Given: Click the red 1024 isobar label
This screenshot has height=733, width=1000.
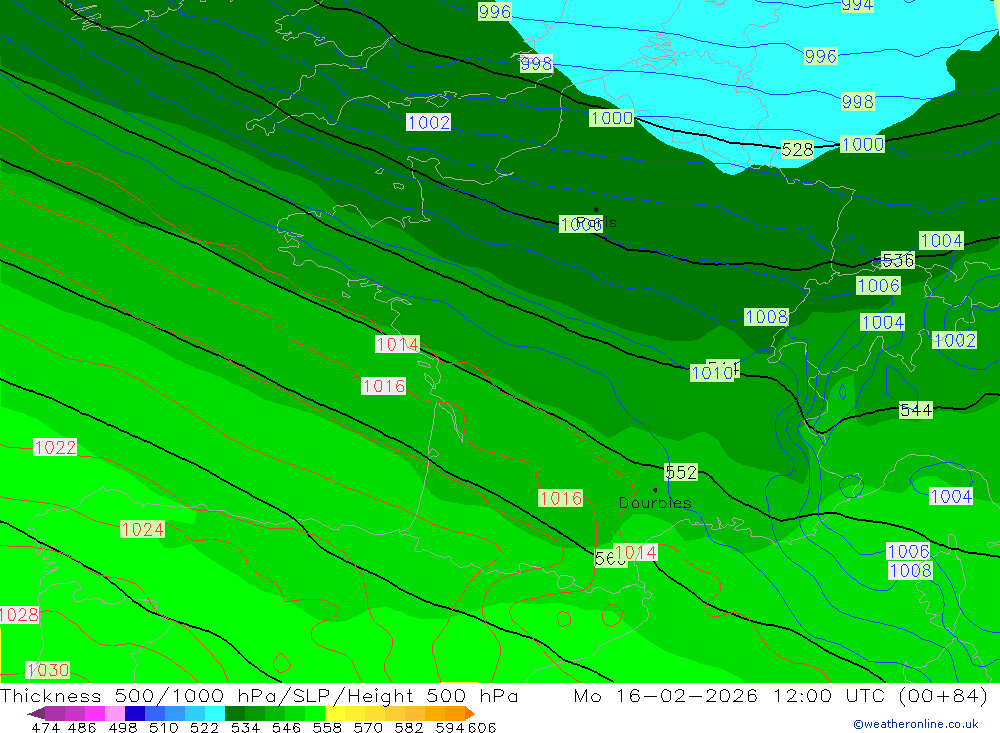Looking at the screenshot, I should point(142,529).
